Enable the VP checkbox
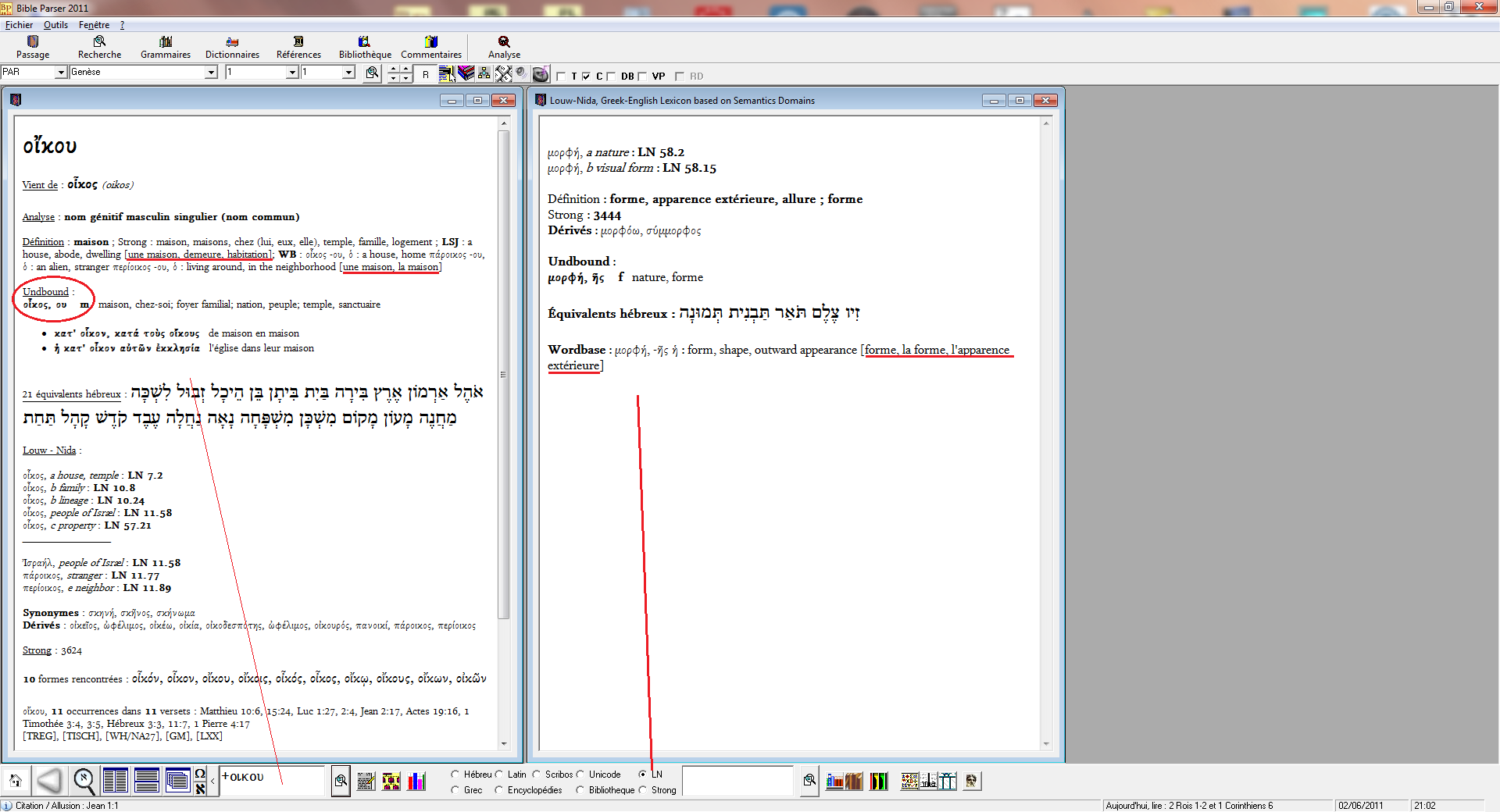The image size is (1500, 812). pyautogui.click(x=642, y=77)
